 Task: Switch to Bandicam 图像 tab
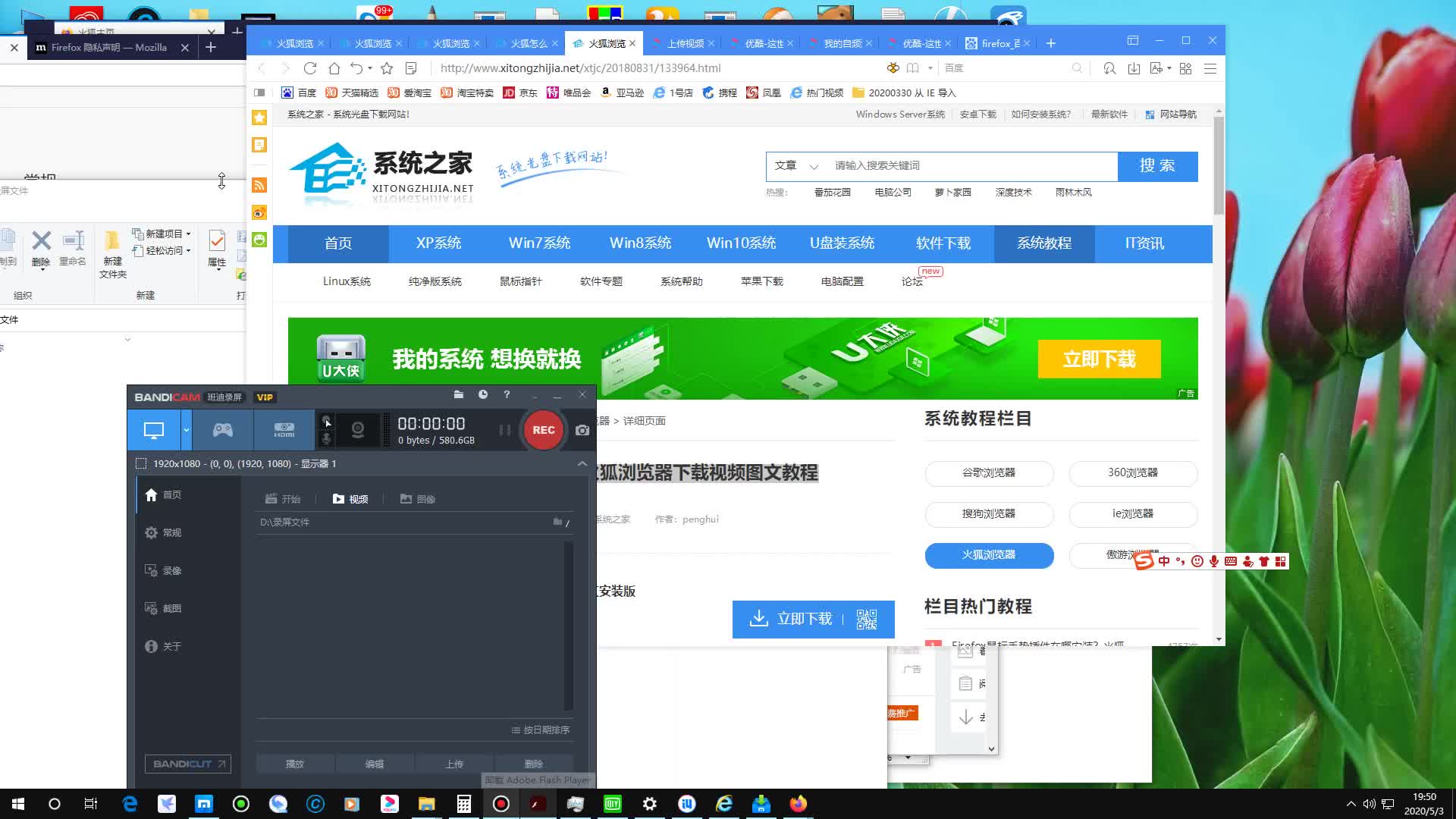click(x=418, y=499)
